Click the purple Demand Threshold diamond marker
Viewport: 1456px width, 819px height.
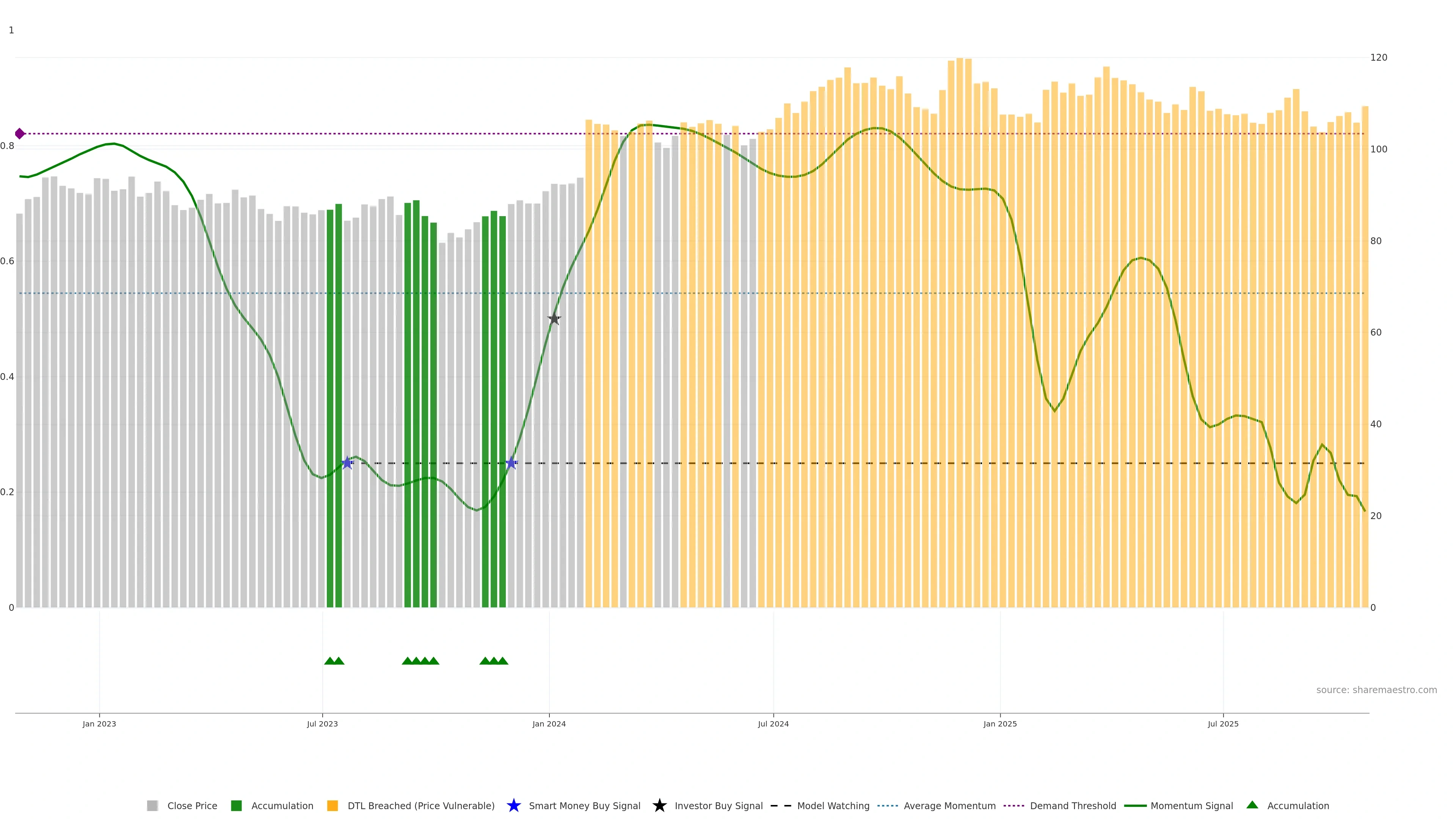coord(20,134)
